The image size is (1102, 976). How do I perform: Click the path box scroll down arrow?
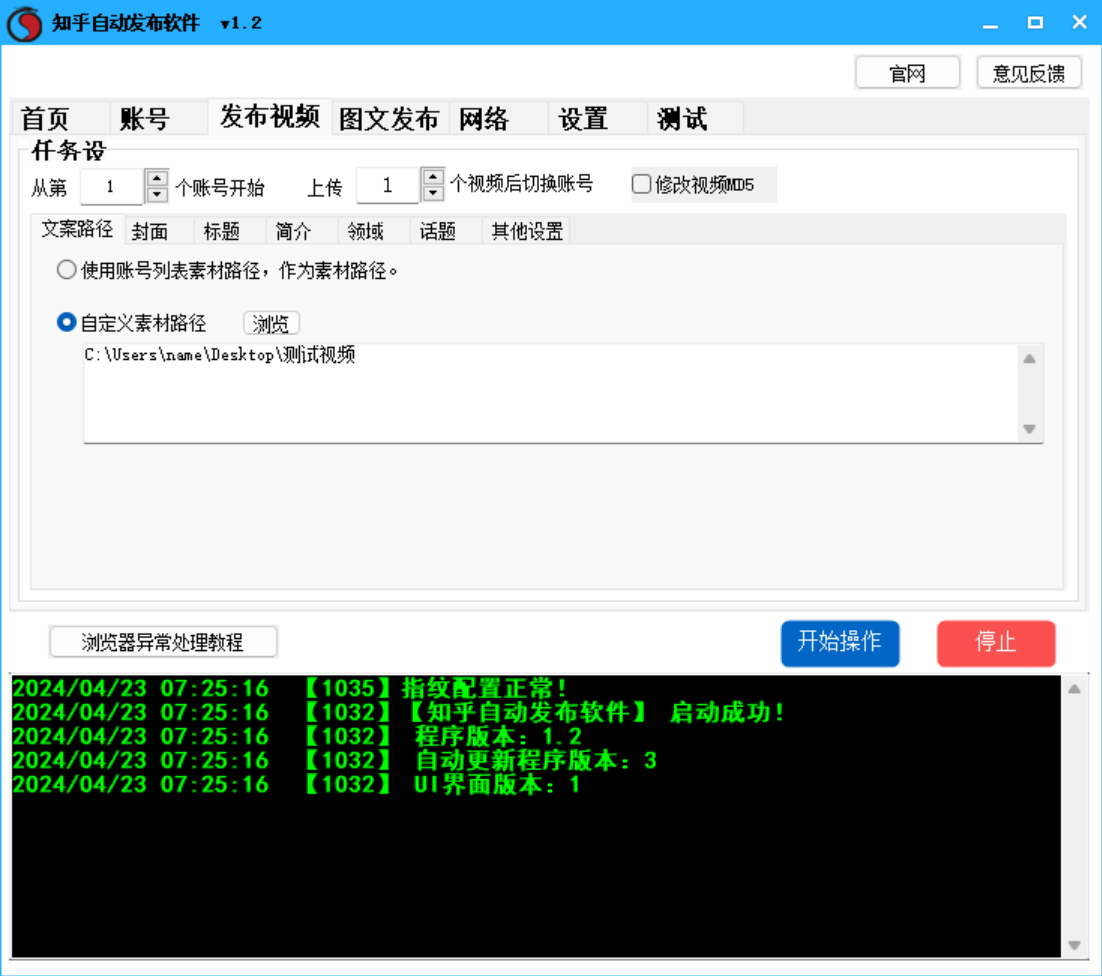pyautogui.click(x=1030, y=429)
